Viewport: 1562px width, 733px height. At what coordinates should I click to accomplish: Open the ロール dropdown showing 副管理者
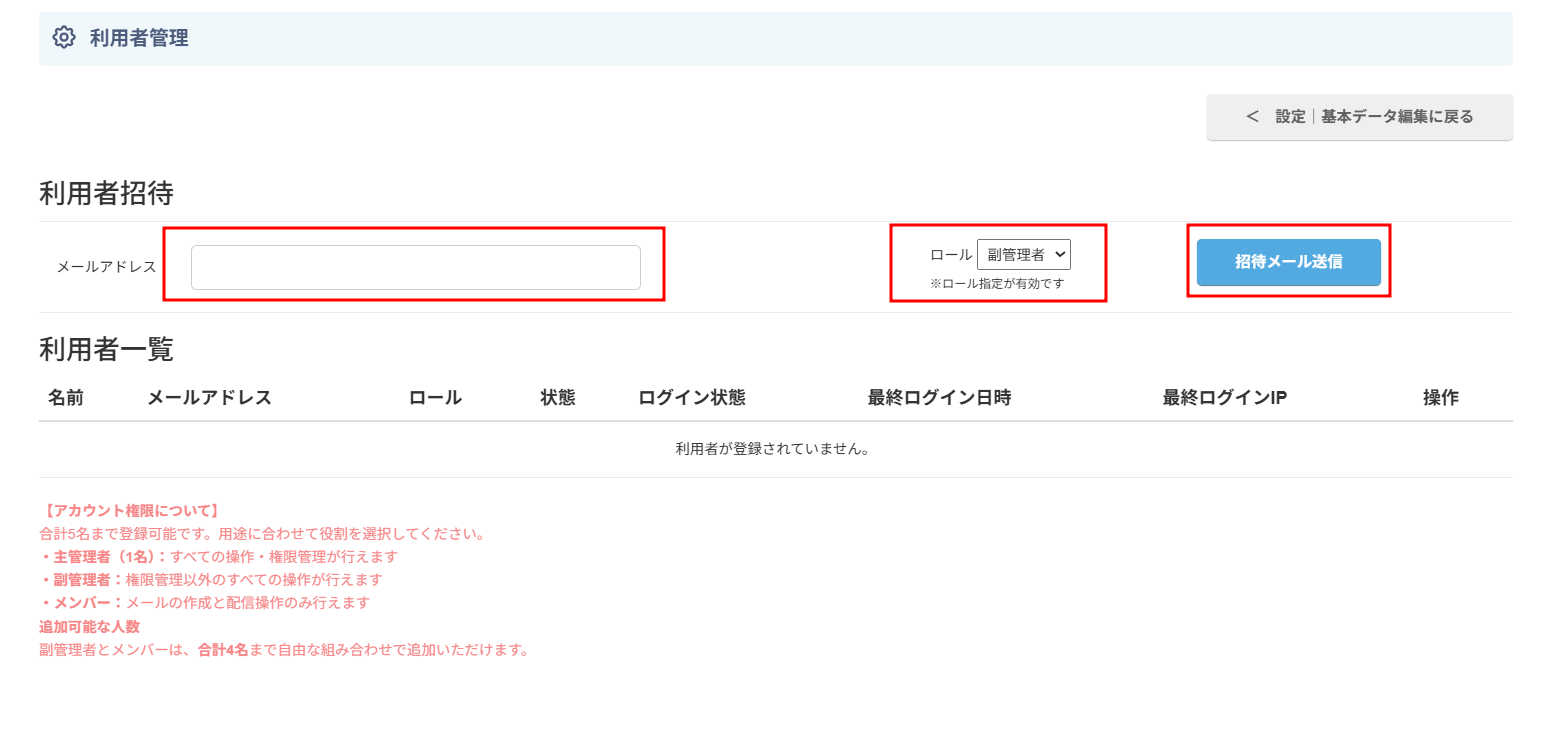[1023, 255]
